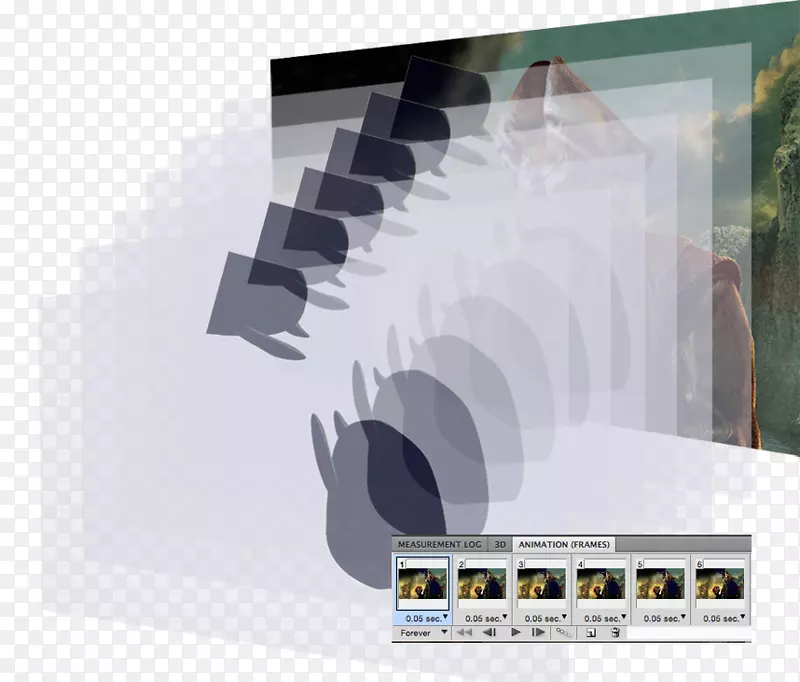
Task: Duplicate the selected frame
Action: coord(591,633)
